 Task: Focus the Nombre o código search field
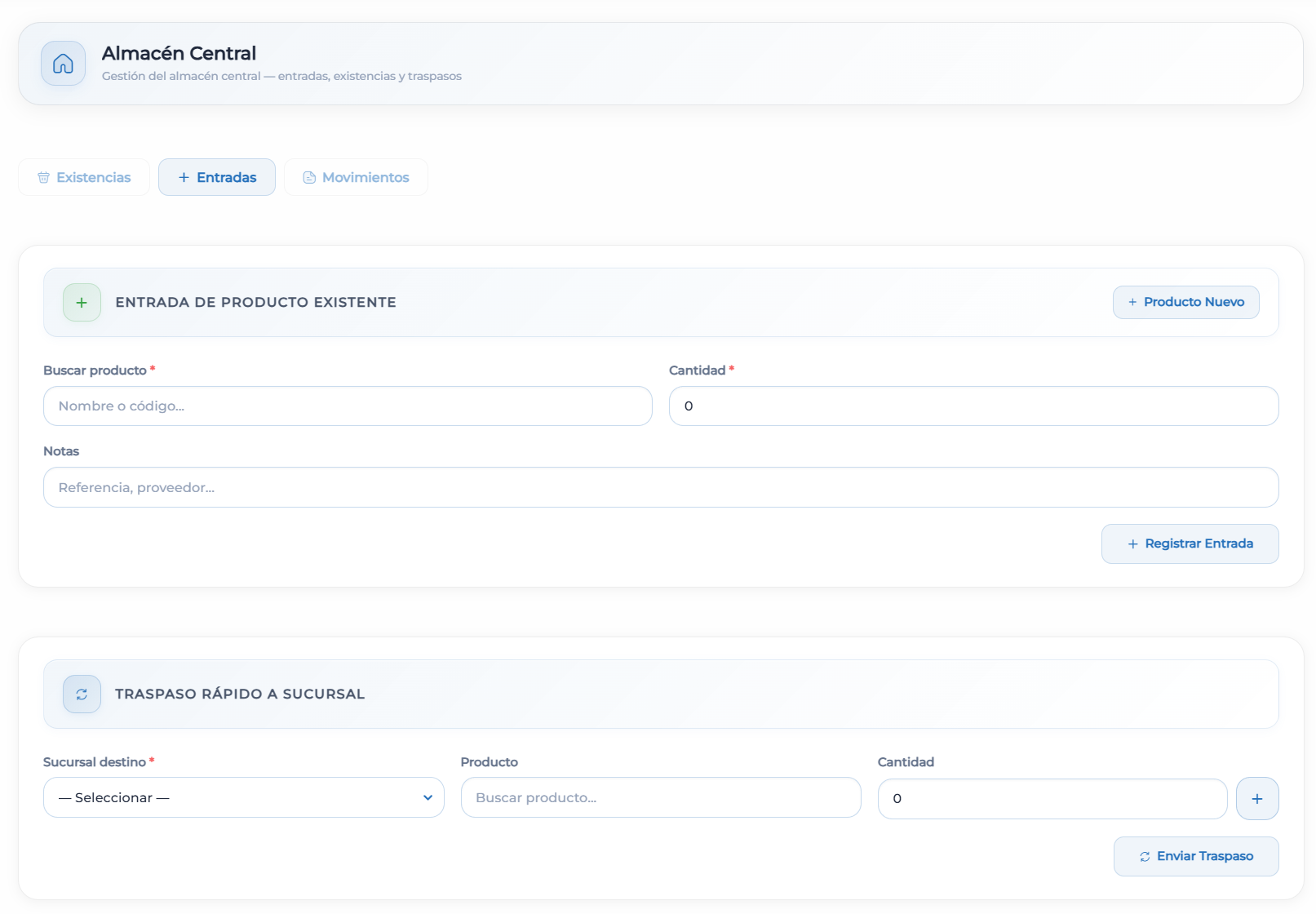[x=348, y=406]
